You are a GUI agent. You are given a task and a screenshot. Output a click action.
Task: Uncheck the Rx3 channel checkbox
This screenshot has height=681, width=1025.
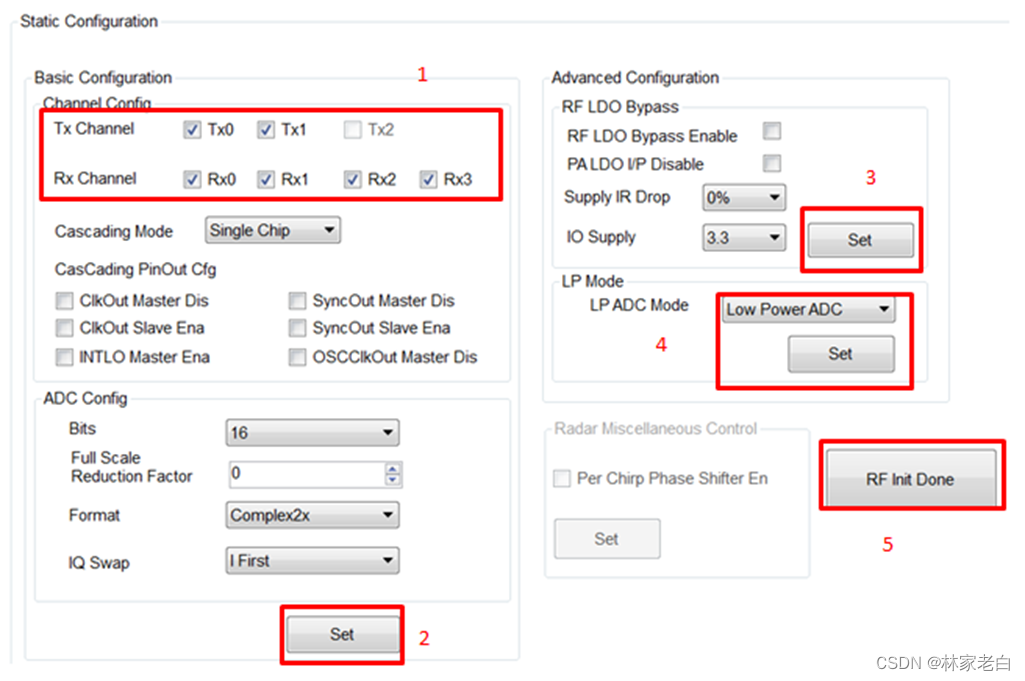click(x=429, y=179)
